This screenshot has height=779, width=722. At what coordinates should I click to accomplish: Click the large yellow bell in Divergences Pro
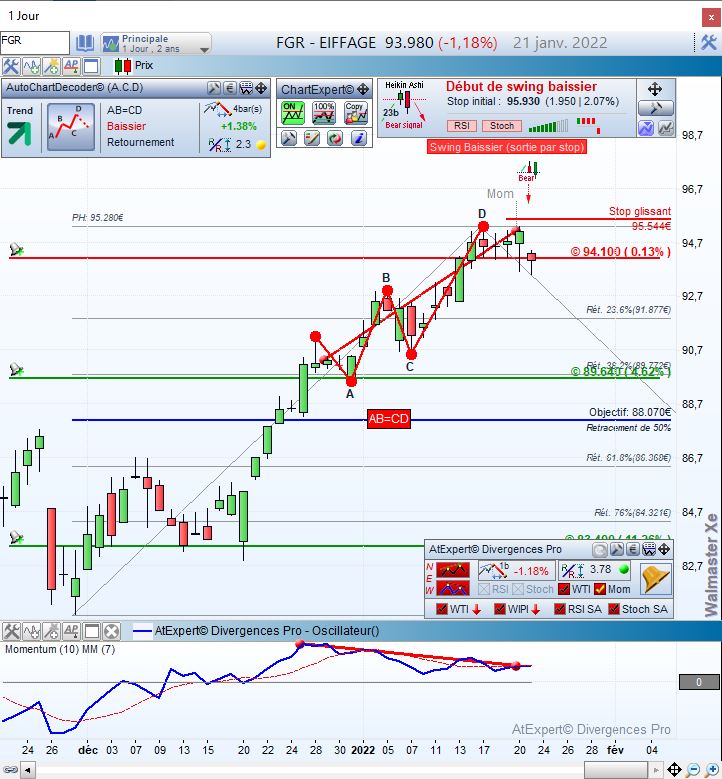point(655,579)
